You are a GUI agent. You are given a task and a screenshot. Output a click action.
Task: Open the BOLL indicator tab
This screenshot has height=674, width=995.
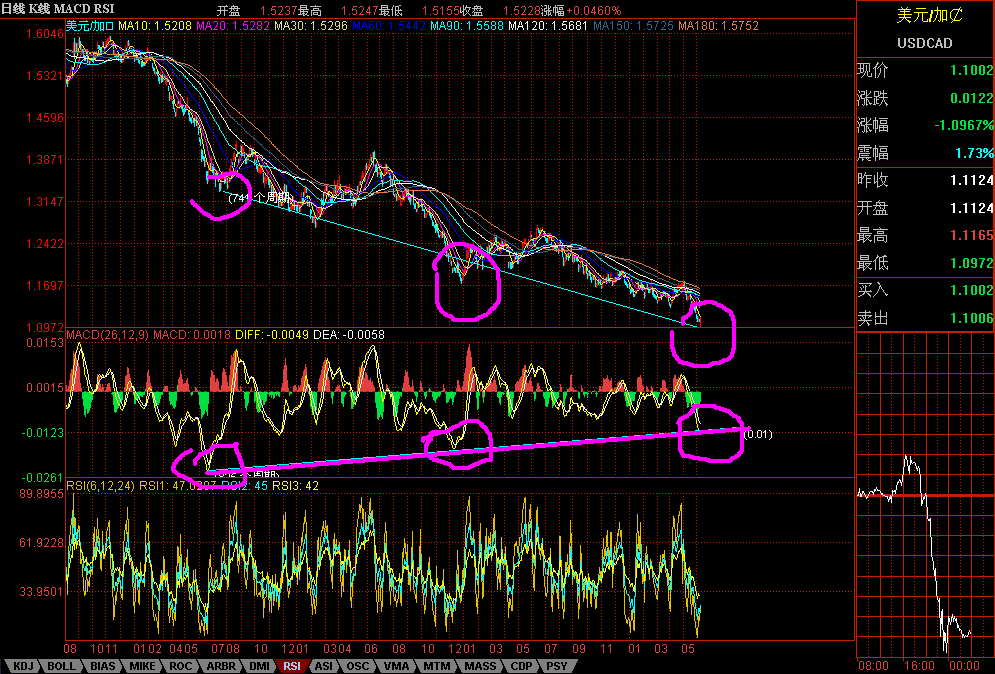tap(60, 665)
